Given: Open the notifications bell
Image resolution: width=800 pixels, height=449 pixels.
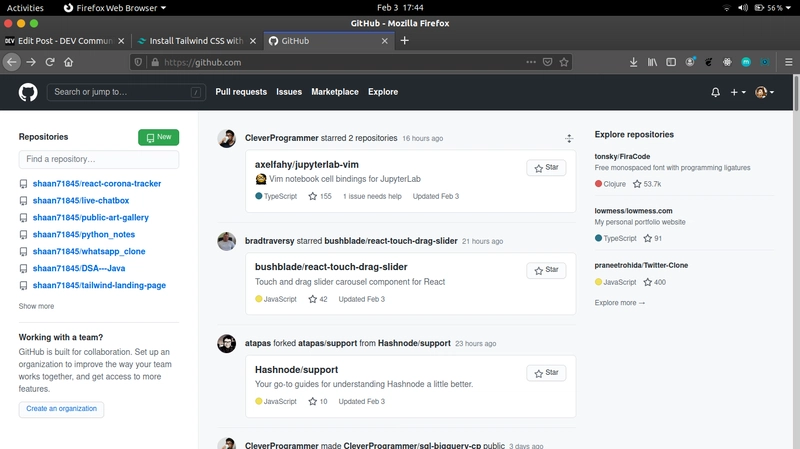Looking at the screenshot, I should tap(715, 92).
